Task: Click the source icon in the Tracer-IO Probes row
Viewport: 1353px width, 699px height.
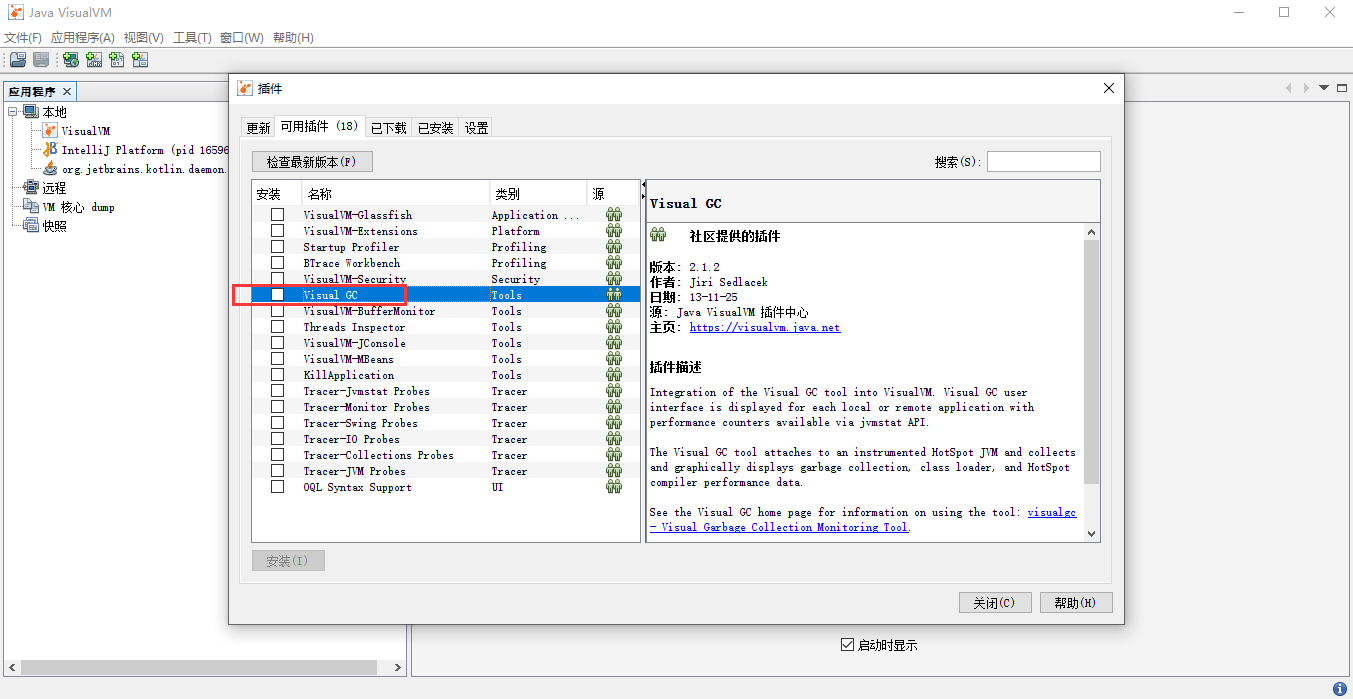Action: [x=614, y=439]
